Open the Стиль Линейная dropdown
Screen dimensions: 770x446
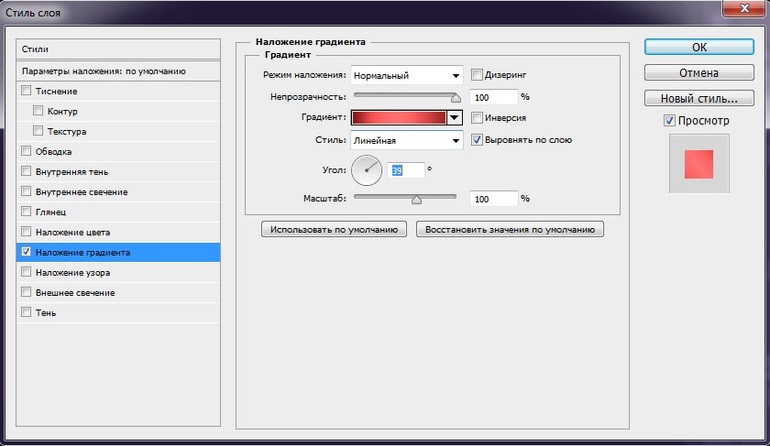[x=407, y=140]
